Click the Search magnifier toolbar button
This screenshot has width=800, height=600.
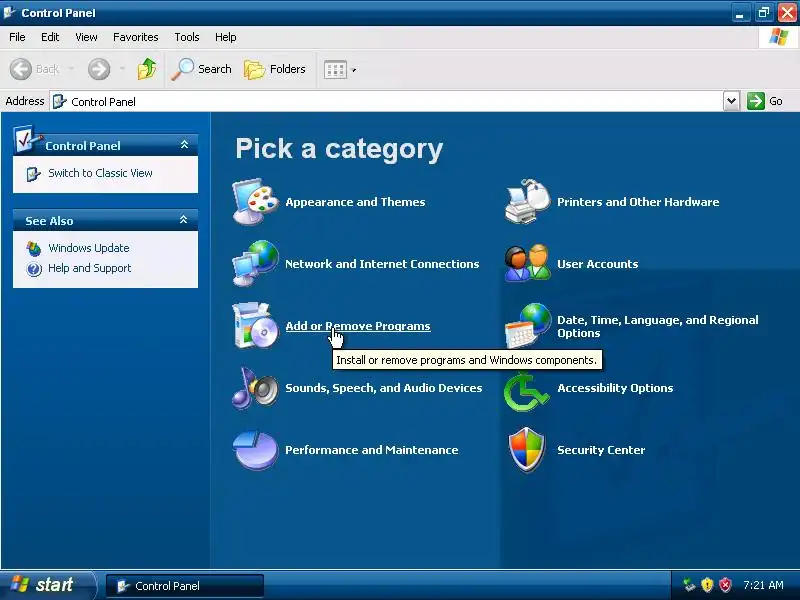pyautogui.click(x=202, y=69)
